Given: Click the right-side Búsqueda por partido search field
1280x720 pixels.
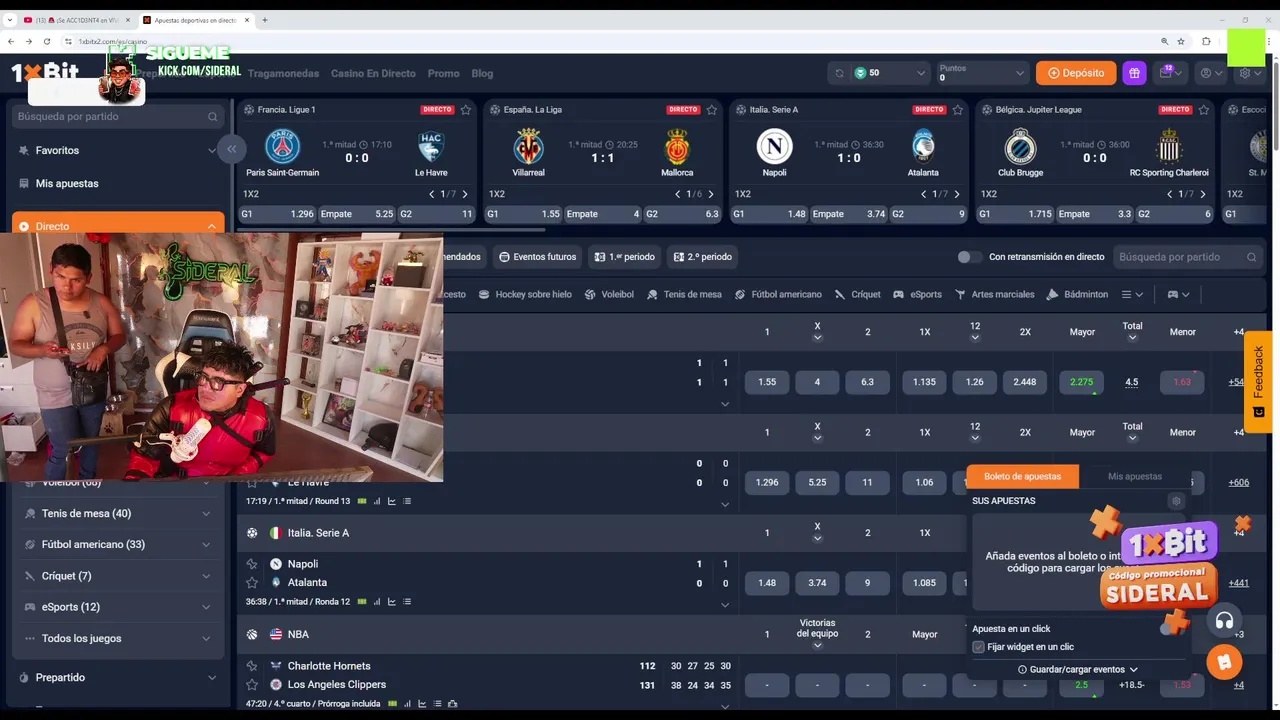Looking at the screenshot, I should click(1188, 257).
